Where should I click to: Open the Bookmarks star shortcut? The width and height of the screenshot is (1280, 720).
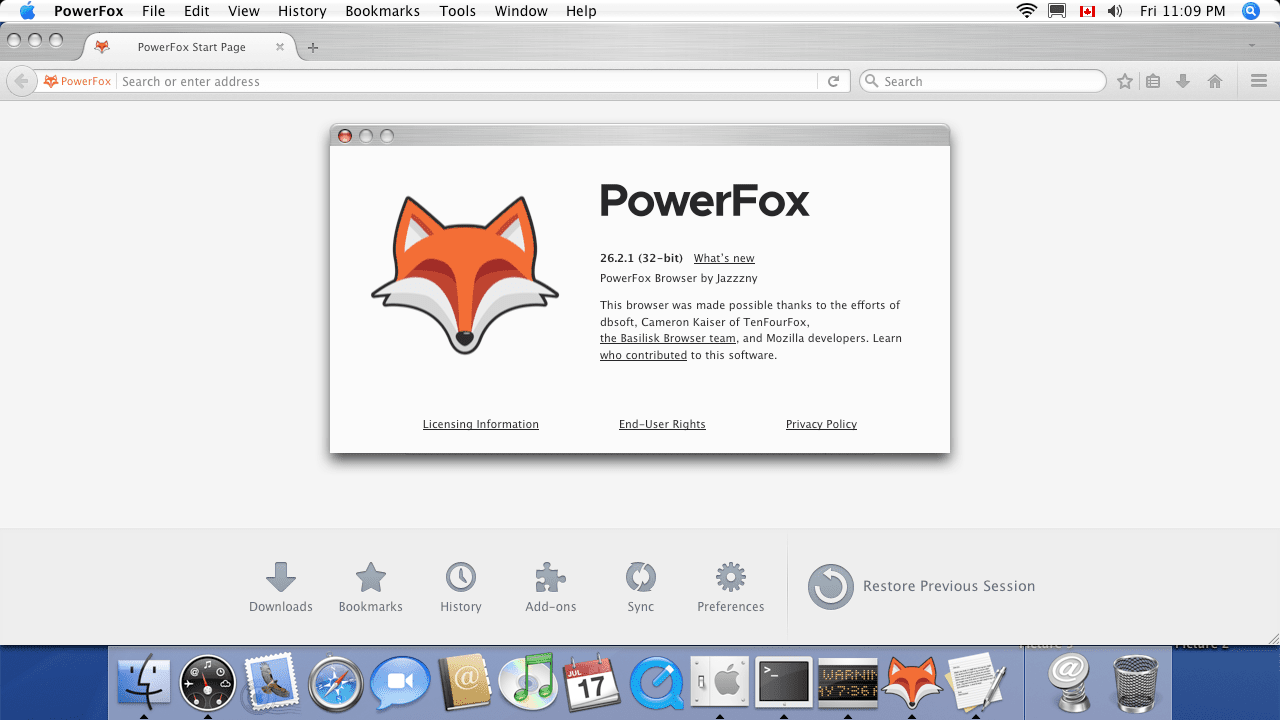click(371, 587)
